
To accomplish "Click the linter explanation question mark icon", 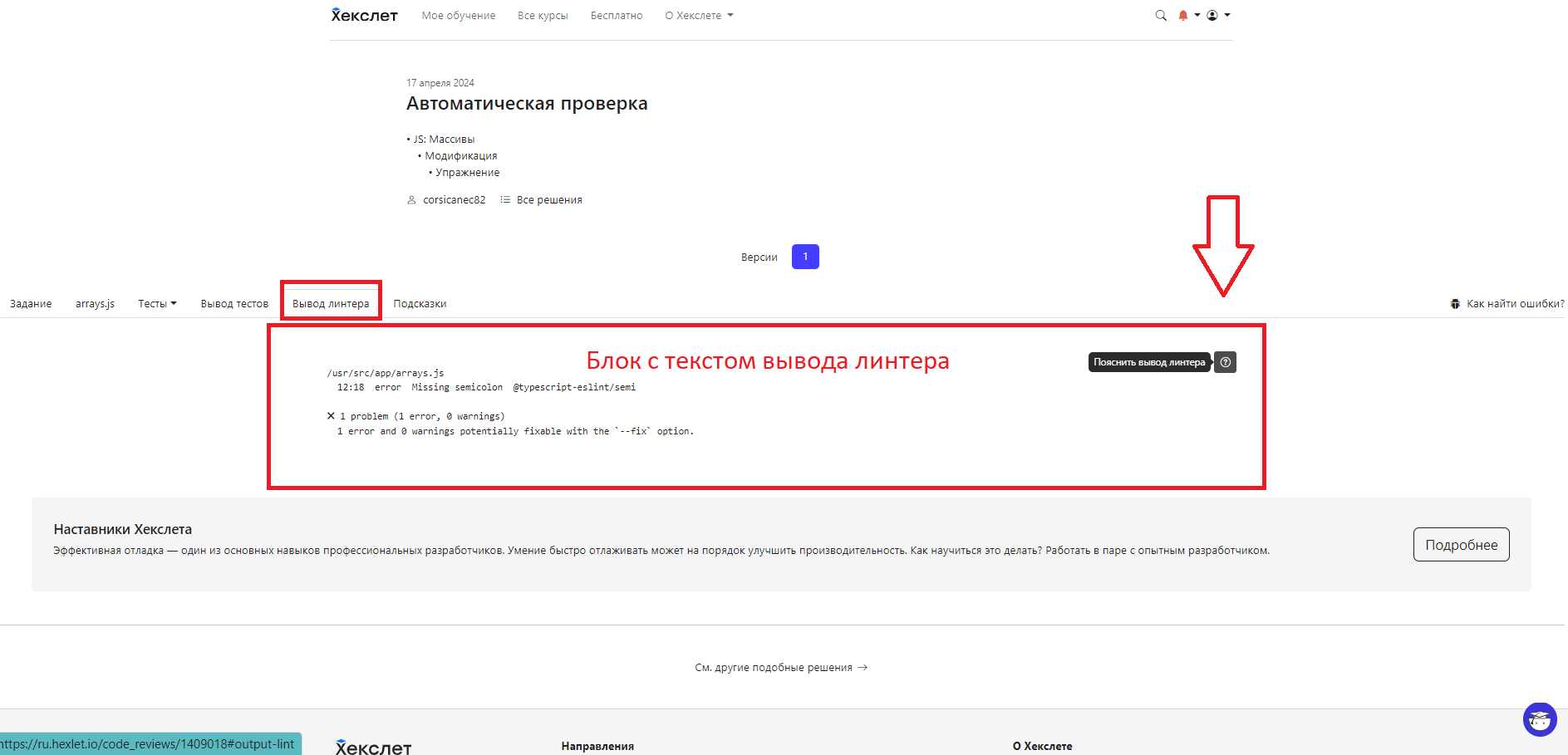I will (x=1225, y=362).
